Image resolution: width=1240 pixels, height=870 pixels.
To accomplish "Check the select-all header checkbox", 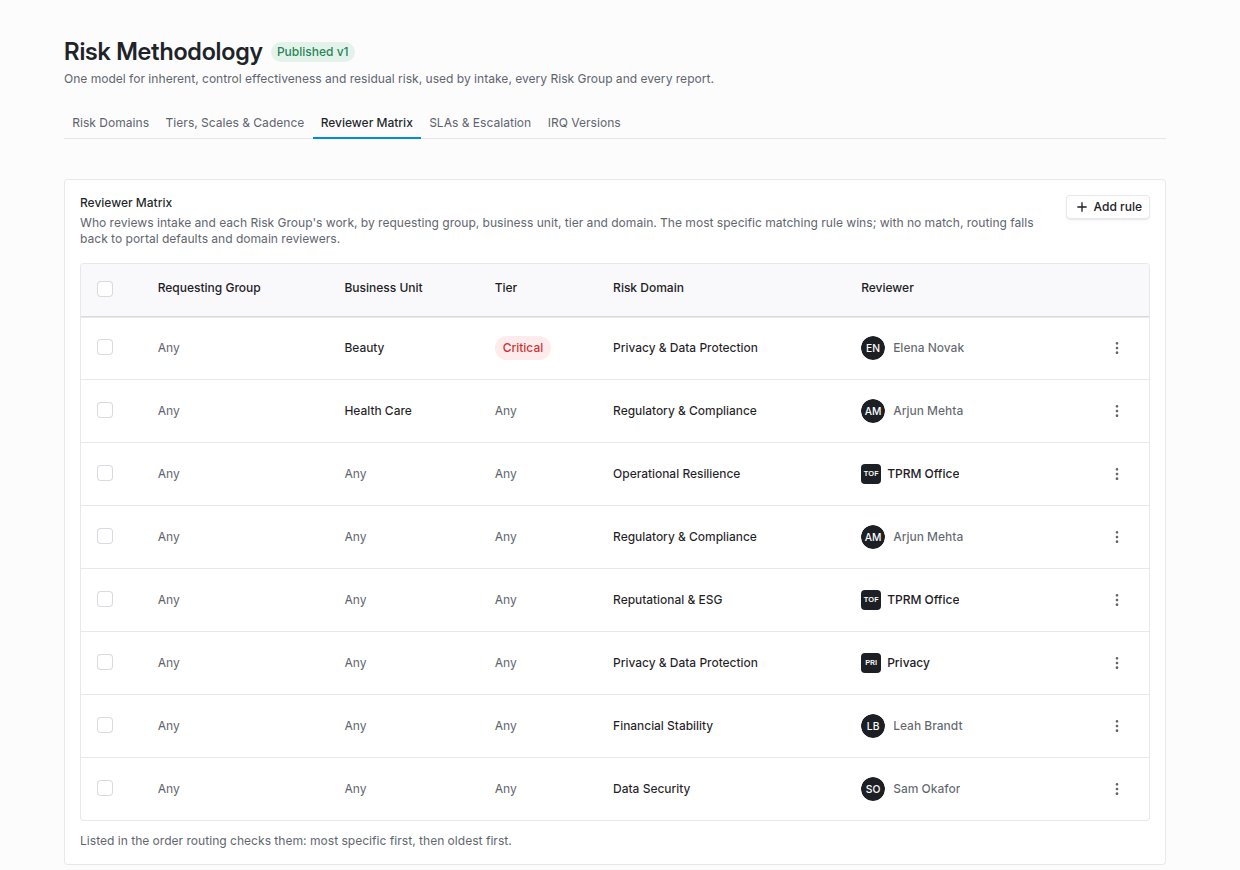I will click(x=105, y=289).
